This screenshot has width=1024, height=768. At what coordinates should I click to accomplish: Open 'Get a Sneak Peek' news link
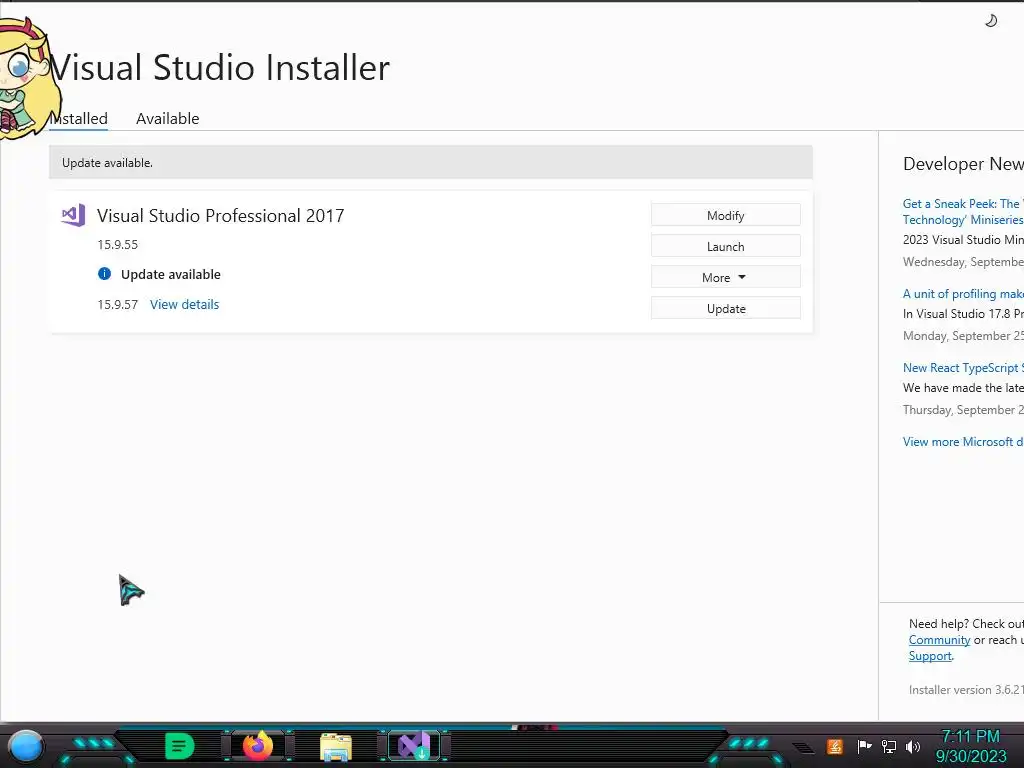(x=963, y=212)
